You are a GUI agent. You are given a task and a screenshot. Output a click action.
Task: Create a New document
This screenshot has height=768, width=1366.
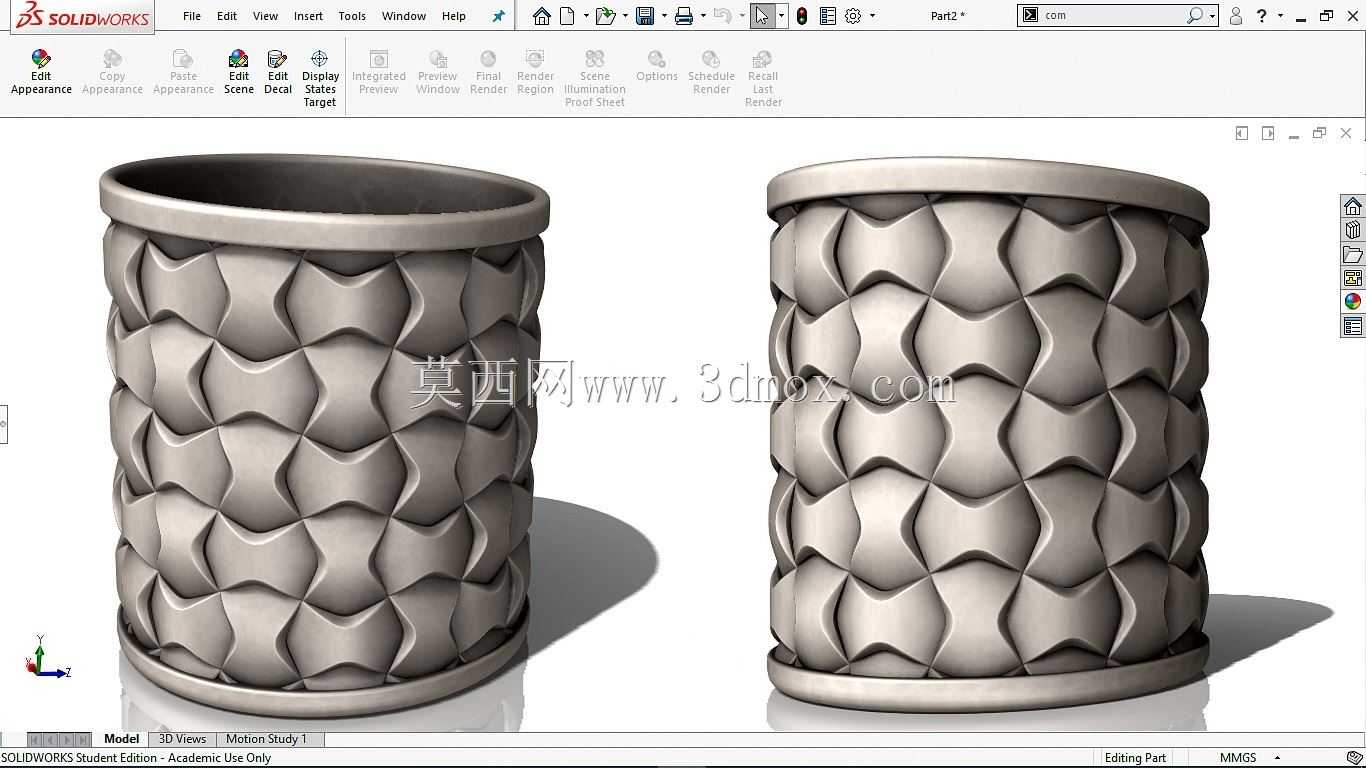[x=567, y=16]
